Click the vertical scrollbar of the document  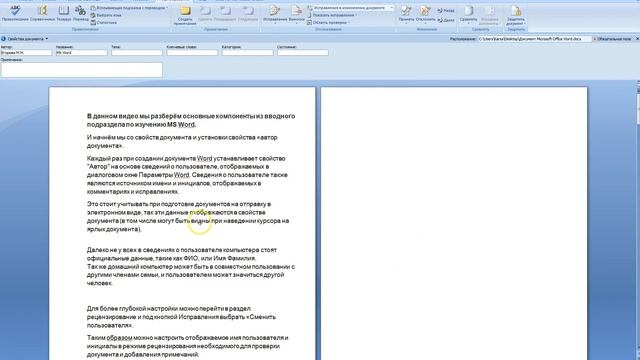click(x=638, y=220)
